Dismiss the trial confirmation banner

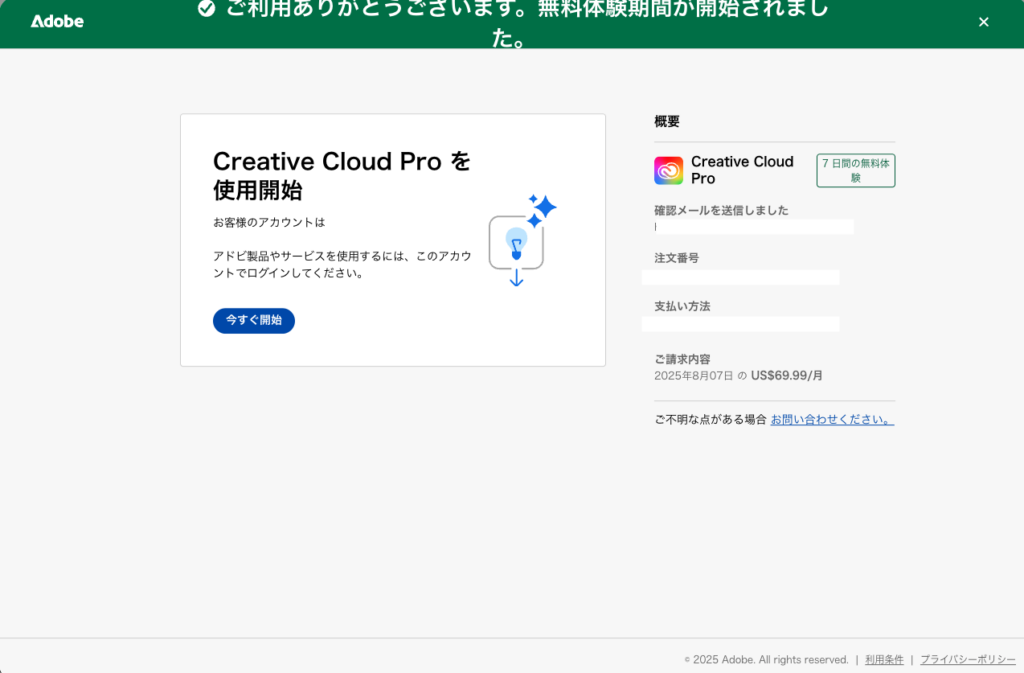[983, 21]
